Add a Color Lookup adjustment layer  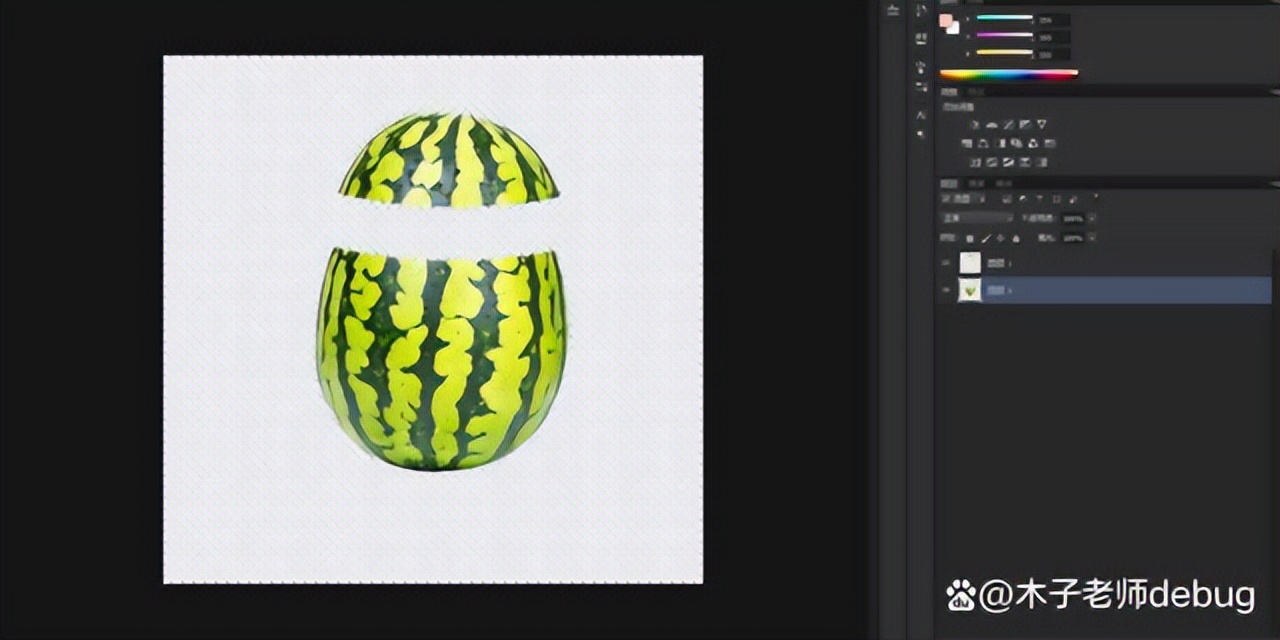pos(1050,143)
